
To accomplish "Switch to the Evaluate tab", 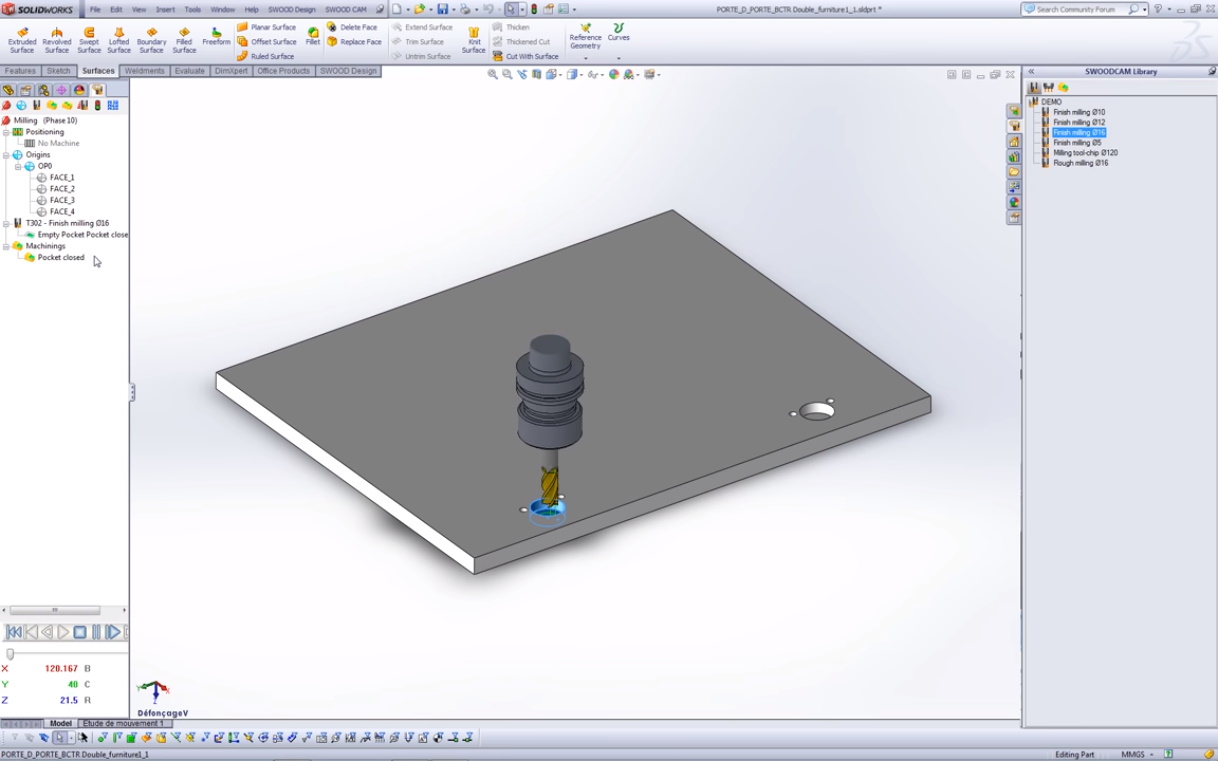I will point(189,71).
